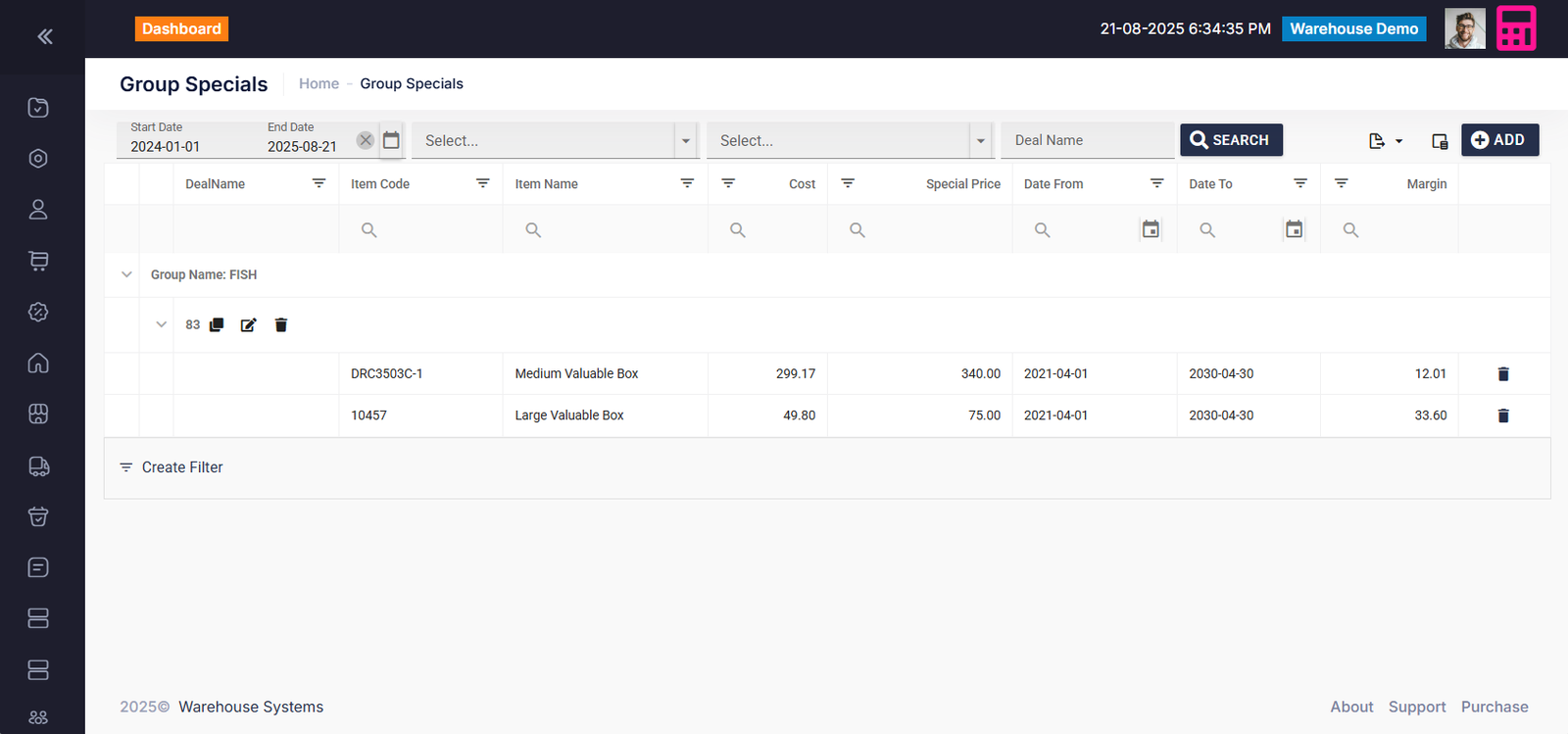The image size is (1568, 734).
Task: Click the Deal Name input field
Action: [1087, 140]
